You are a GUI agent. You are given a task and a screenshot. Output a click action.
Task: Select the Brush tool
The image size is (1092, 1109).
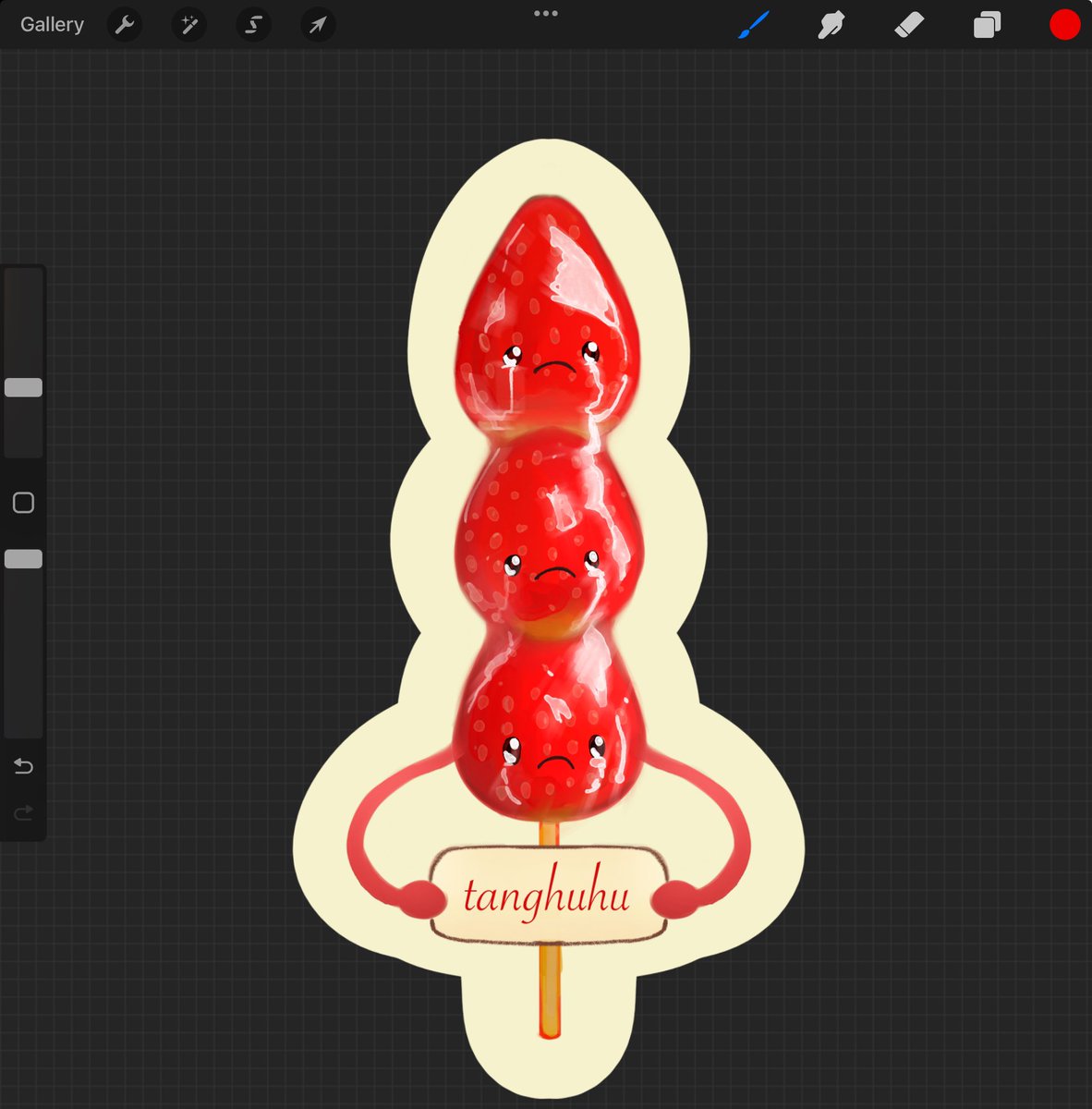(x=754, y=25)
